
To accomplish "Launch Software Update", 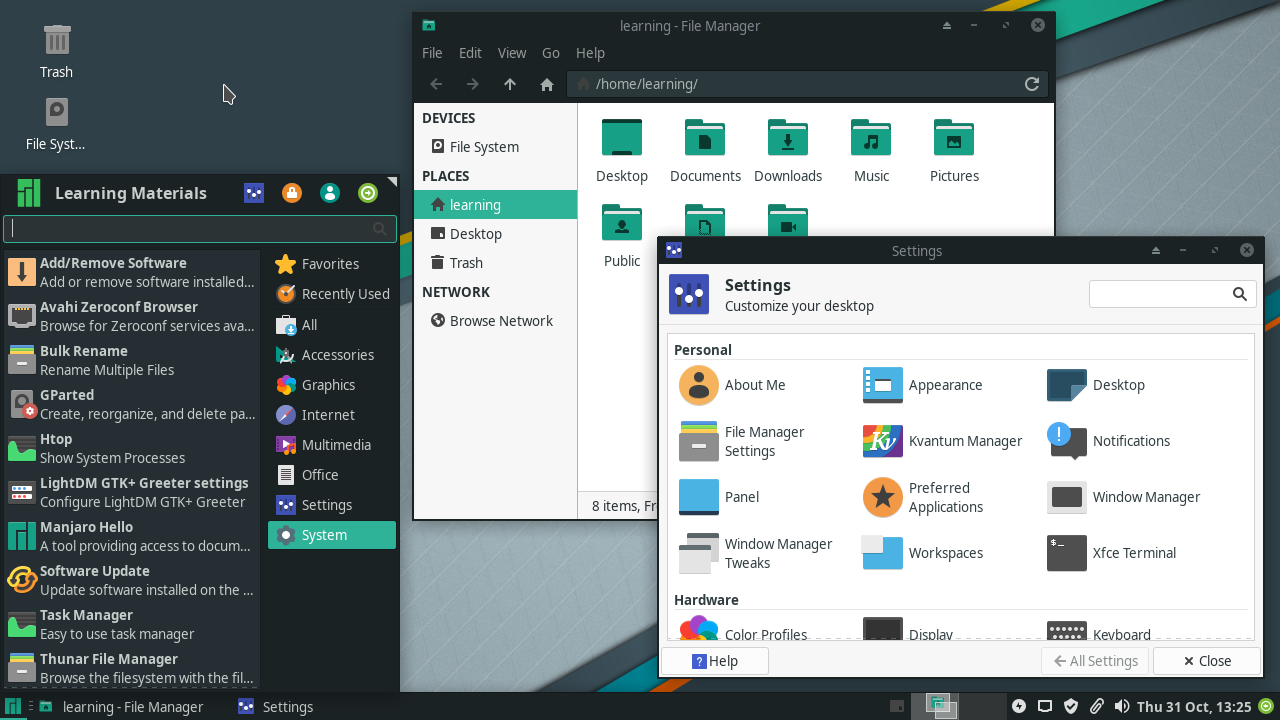I will point(132,580).
